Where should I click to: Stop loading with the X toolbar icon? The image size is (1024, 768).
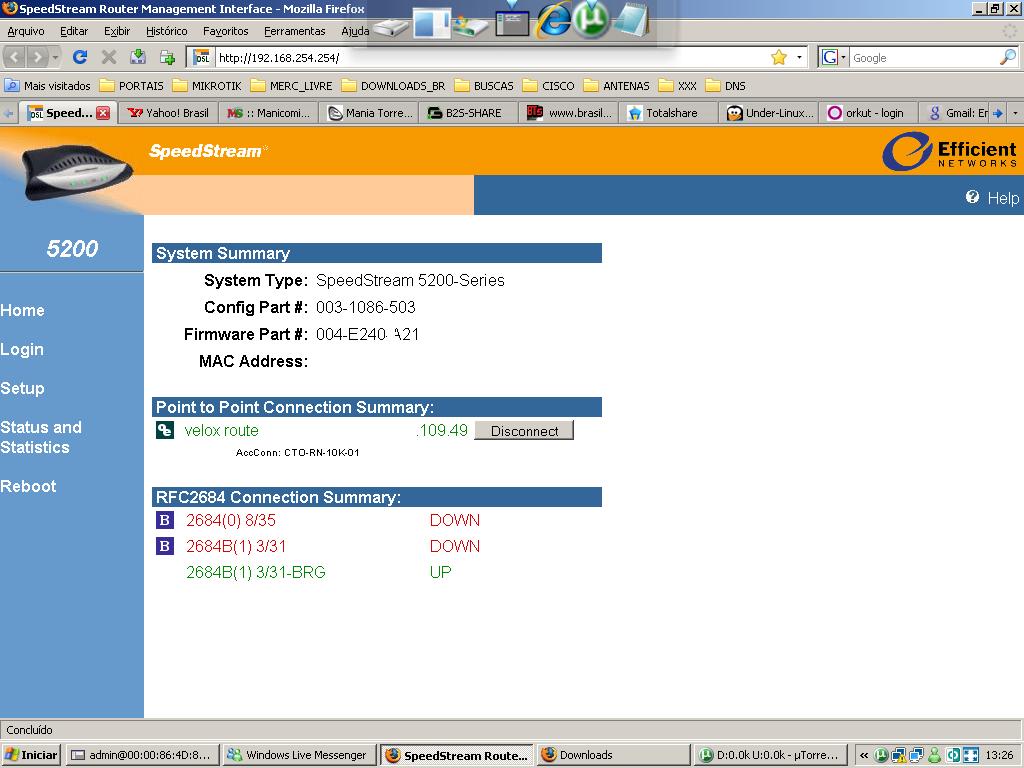109,57
